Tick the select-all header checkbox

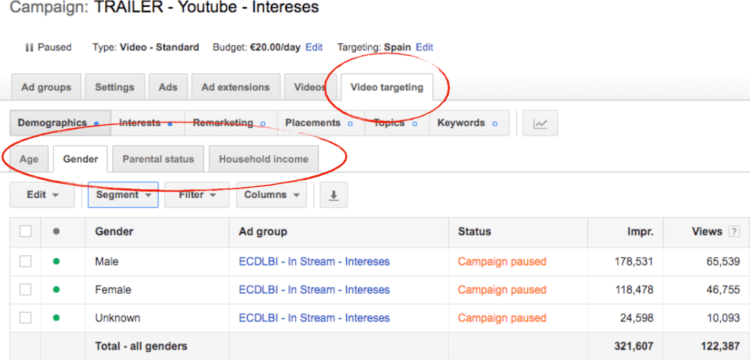pos(25,232)
